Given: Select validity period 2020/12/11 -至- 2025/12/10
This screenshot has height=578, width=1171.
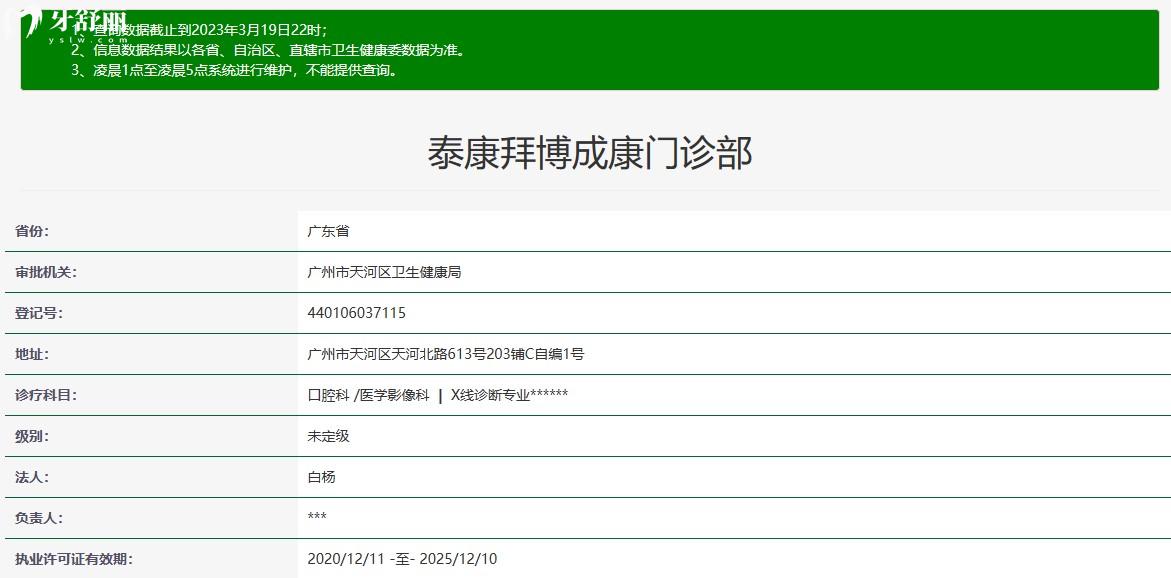Looking at the screenshot, I should point(403,559).
